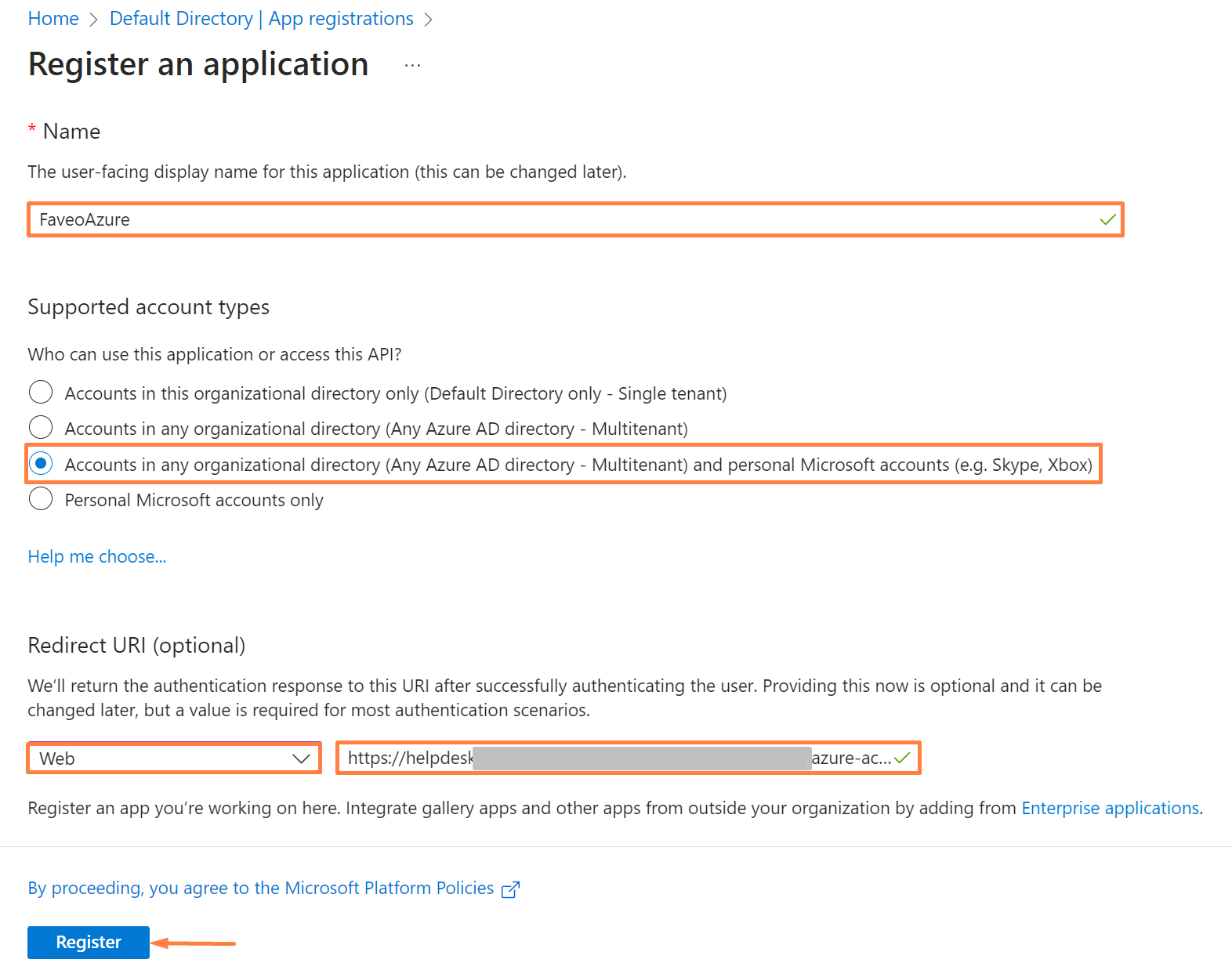Select the Multitenant-only Azure AD directory option
This screenshot has height=974, width=1232.
coord(41,428)
